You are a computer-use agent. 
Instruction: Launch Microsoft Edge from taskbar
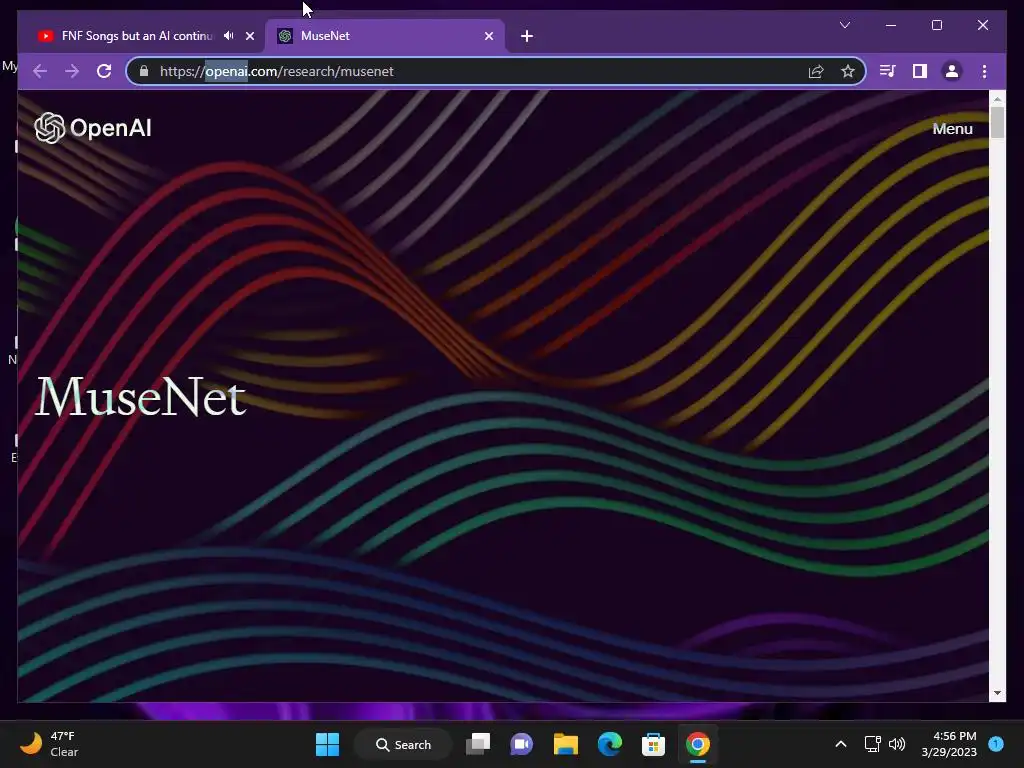(x=610, y=744)
